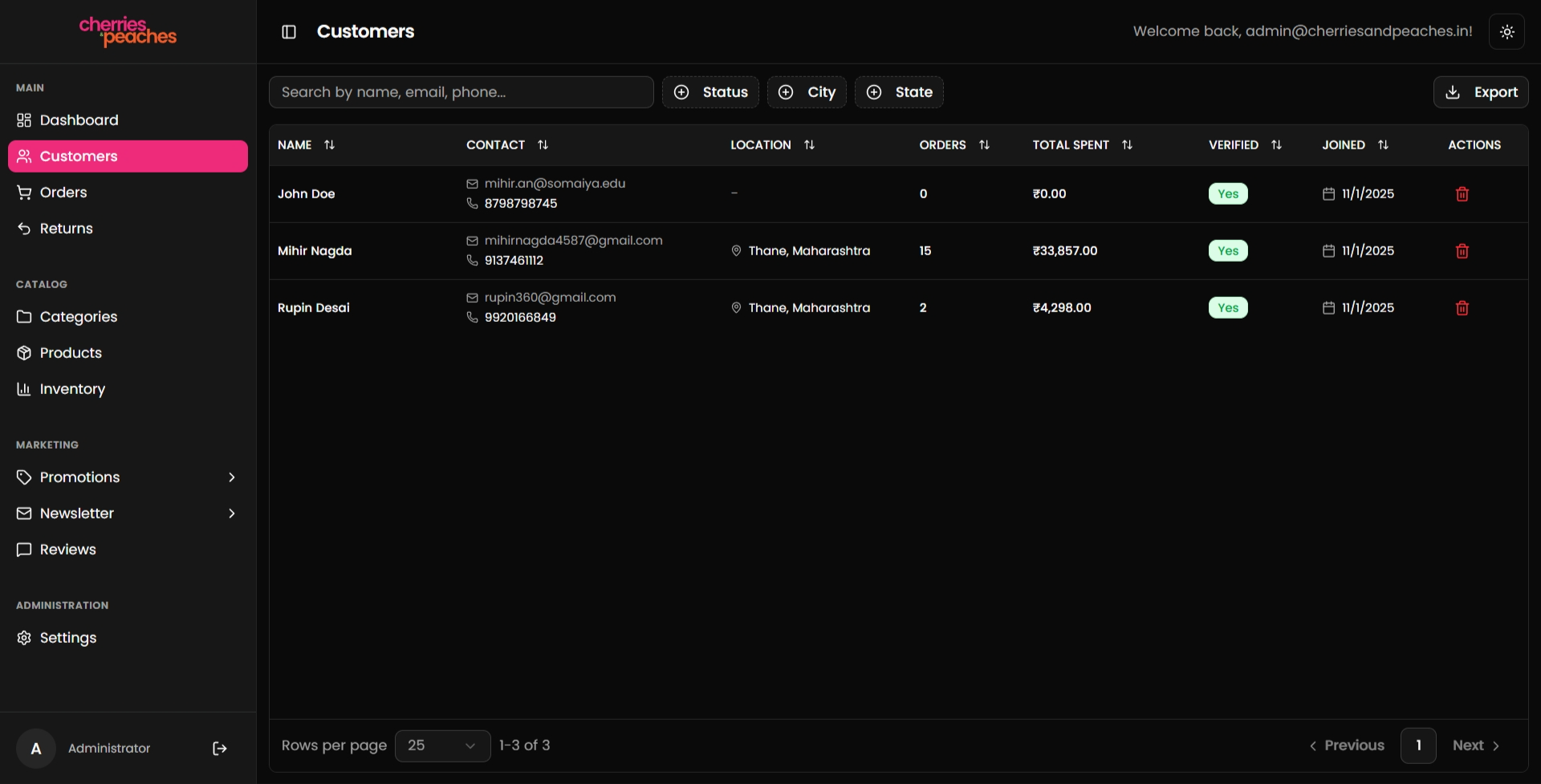The width and height of the screenshot is (1541, 784).
Task: Select the Rupin Desai name cell
Action: [313, 307]
